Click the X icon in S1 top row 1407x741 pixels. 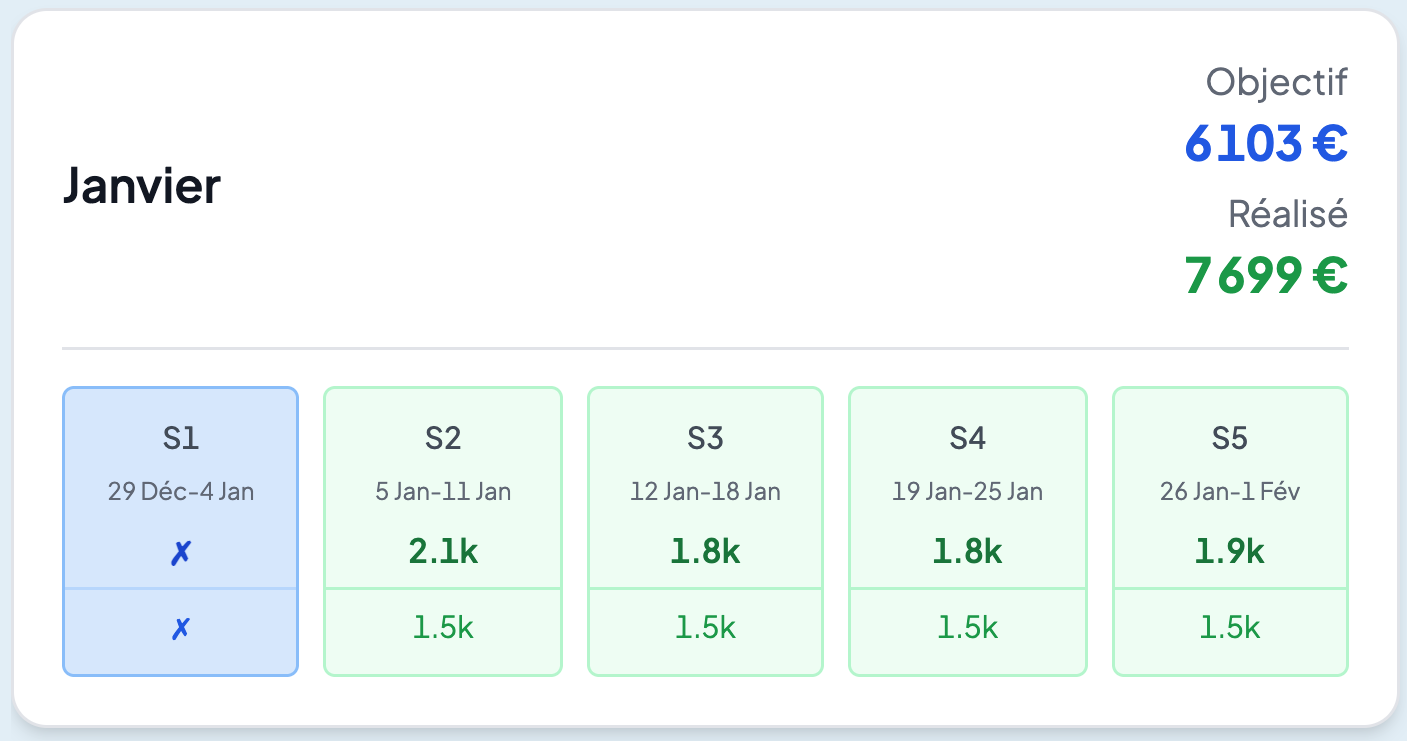coord(181,552)
